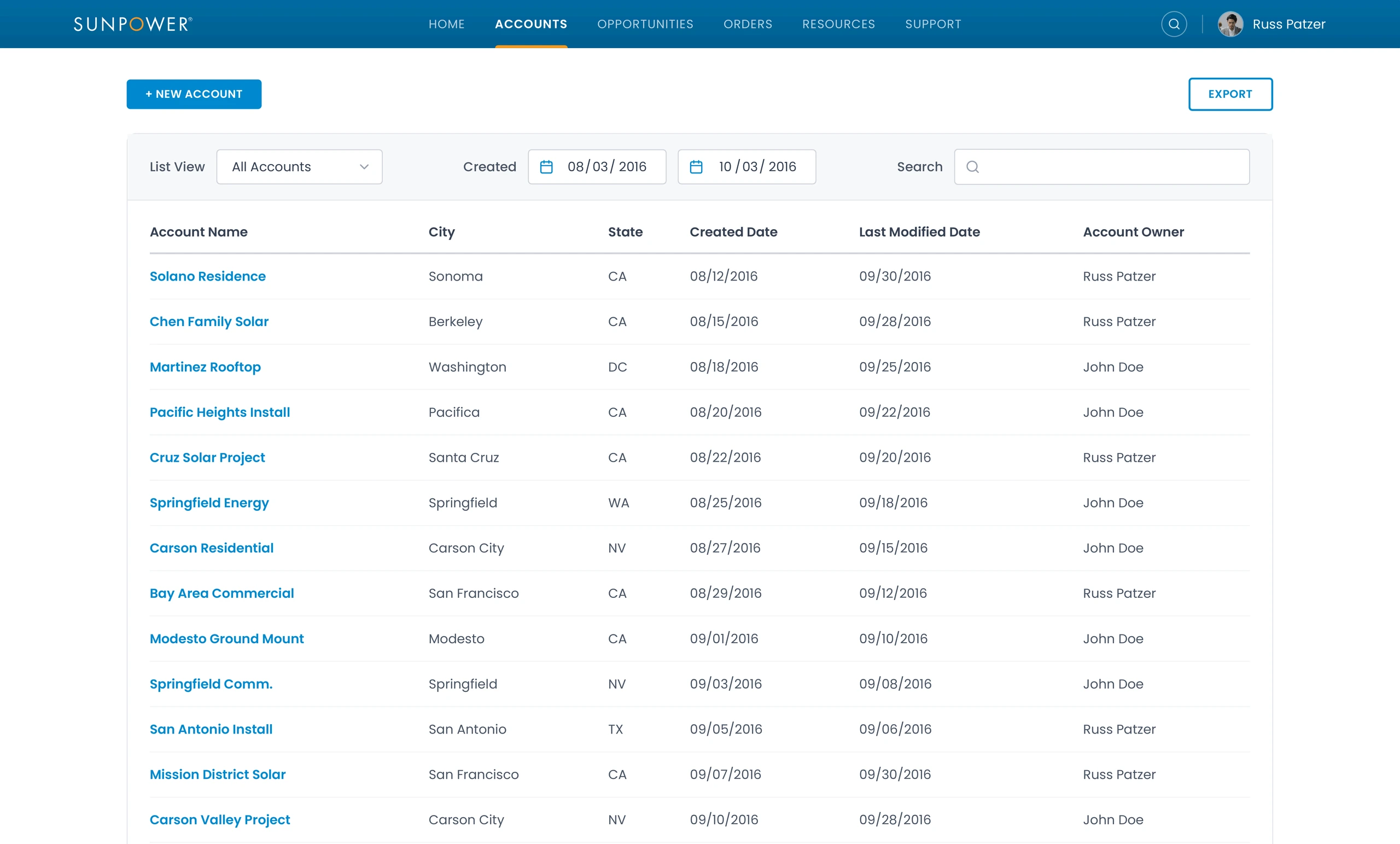
Task: Open calendar icon for end date
Action: 696,166
